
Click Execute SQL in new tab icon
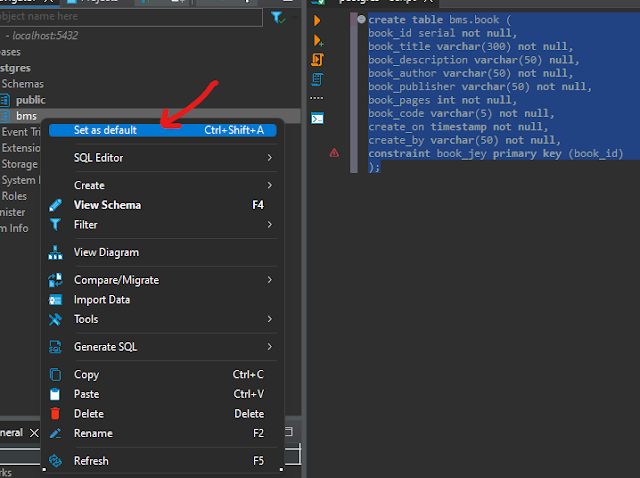coord(317,40)
